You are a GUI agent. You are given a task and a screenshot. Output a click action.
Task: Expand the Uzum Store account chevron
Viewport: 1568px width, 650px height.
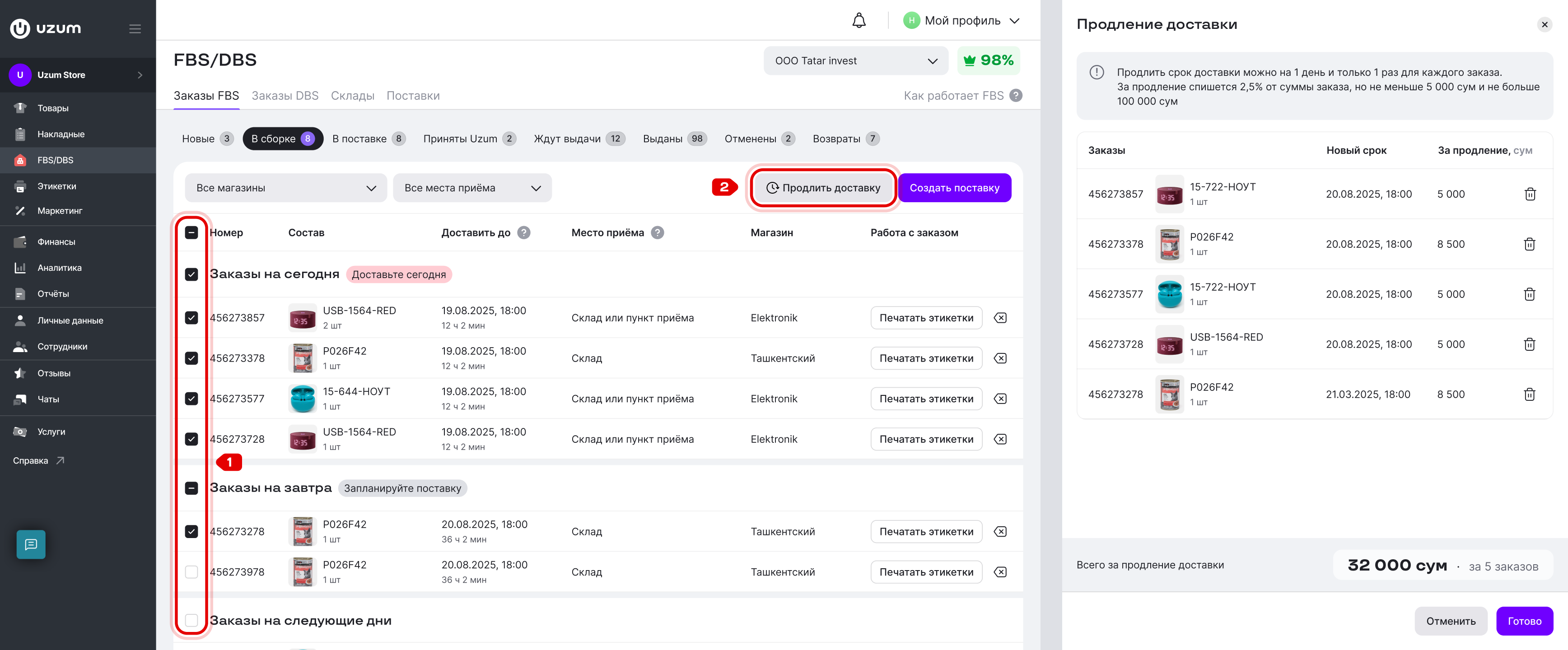[140, 75]
